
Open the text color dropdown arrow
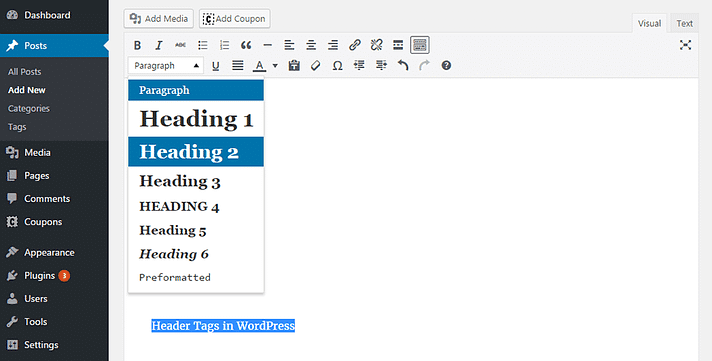[275, 66]
